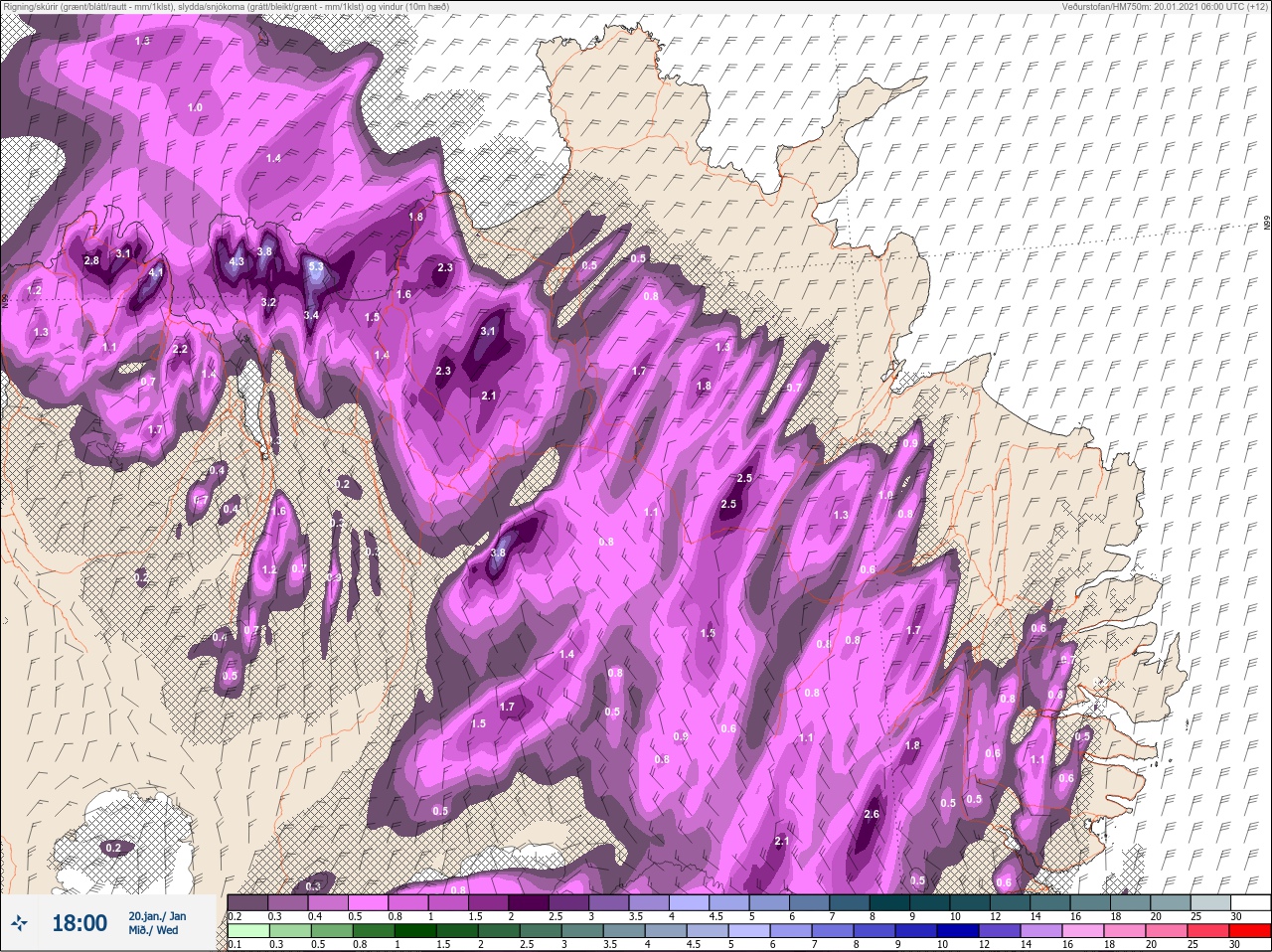Screen dimensions: 1272x952
Task: Click the 4.3 precipitation value label
Action: [x=237, y=262]
